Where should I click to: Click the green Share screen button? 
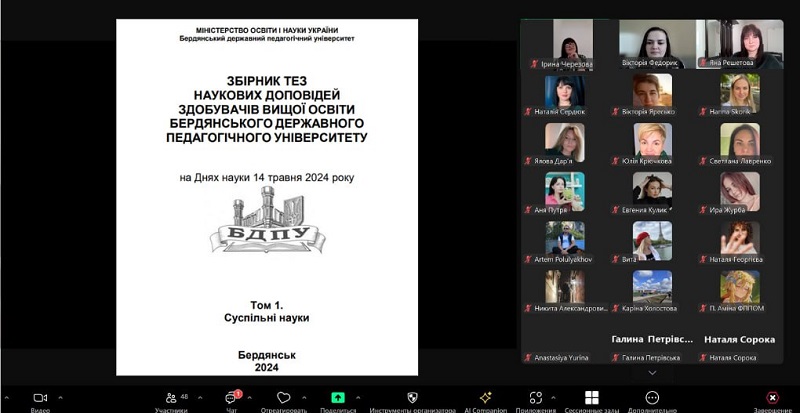[x=338, y=397]
